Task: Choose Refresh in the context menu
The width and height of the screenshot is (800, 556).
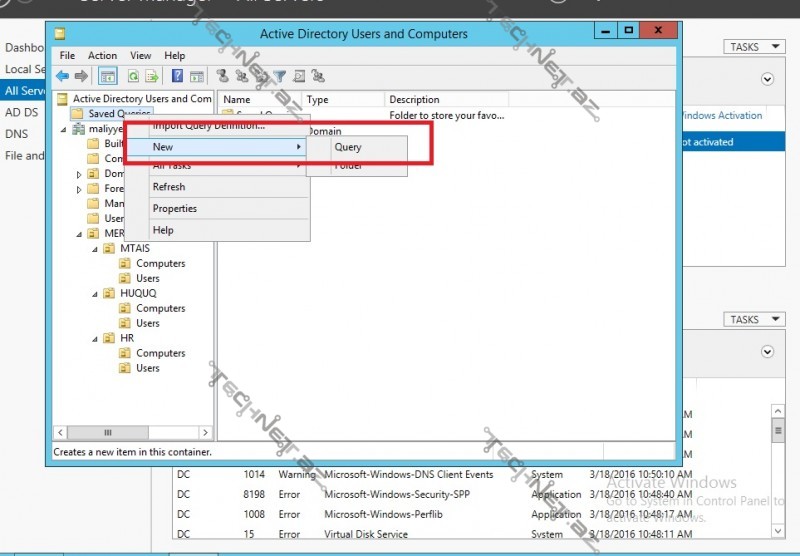Action: pyautogui.click(x=217, y=187)
